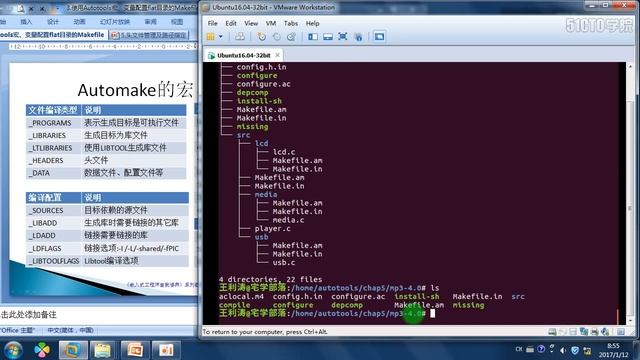
Task: Click the PowerPoint quick access print preview icon
Action: pos(20,8)
